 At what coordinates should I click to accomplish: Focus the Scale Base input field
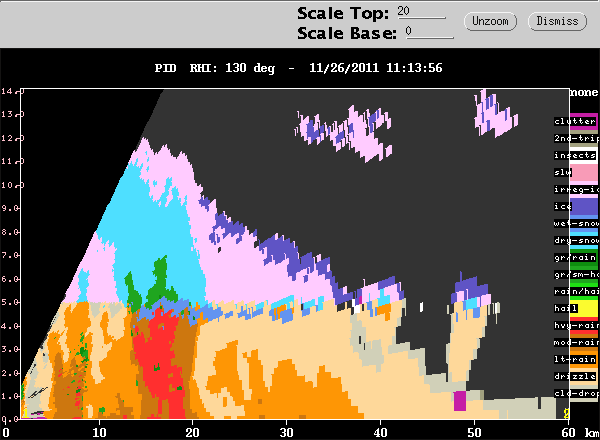429,31
